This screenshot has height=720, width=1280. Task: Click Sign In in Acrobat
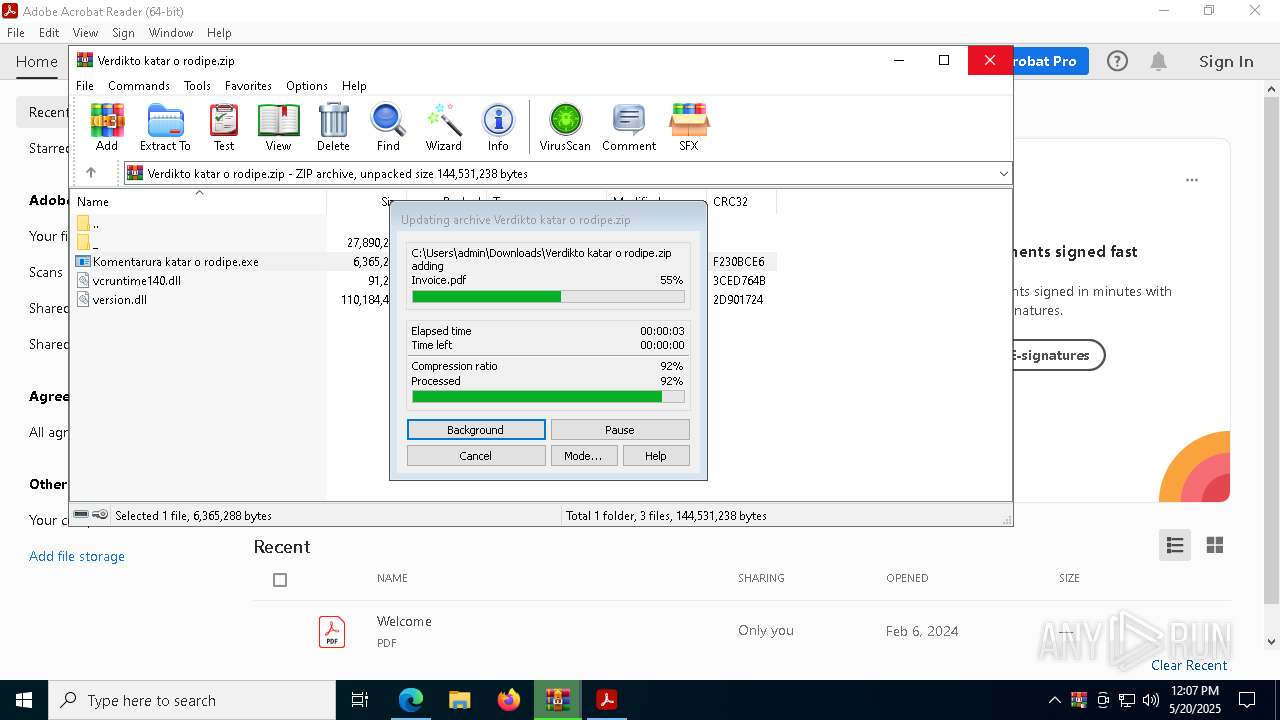1226,61
